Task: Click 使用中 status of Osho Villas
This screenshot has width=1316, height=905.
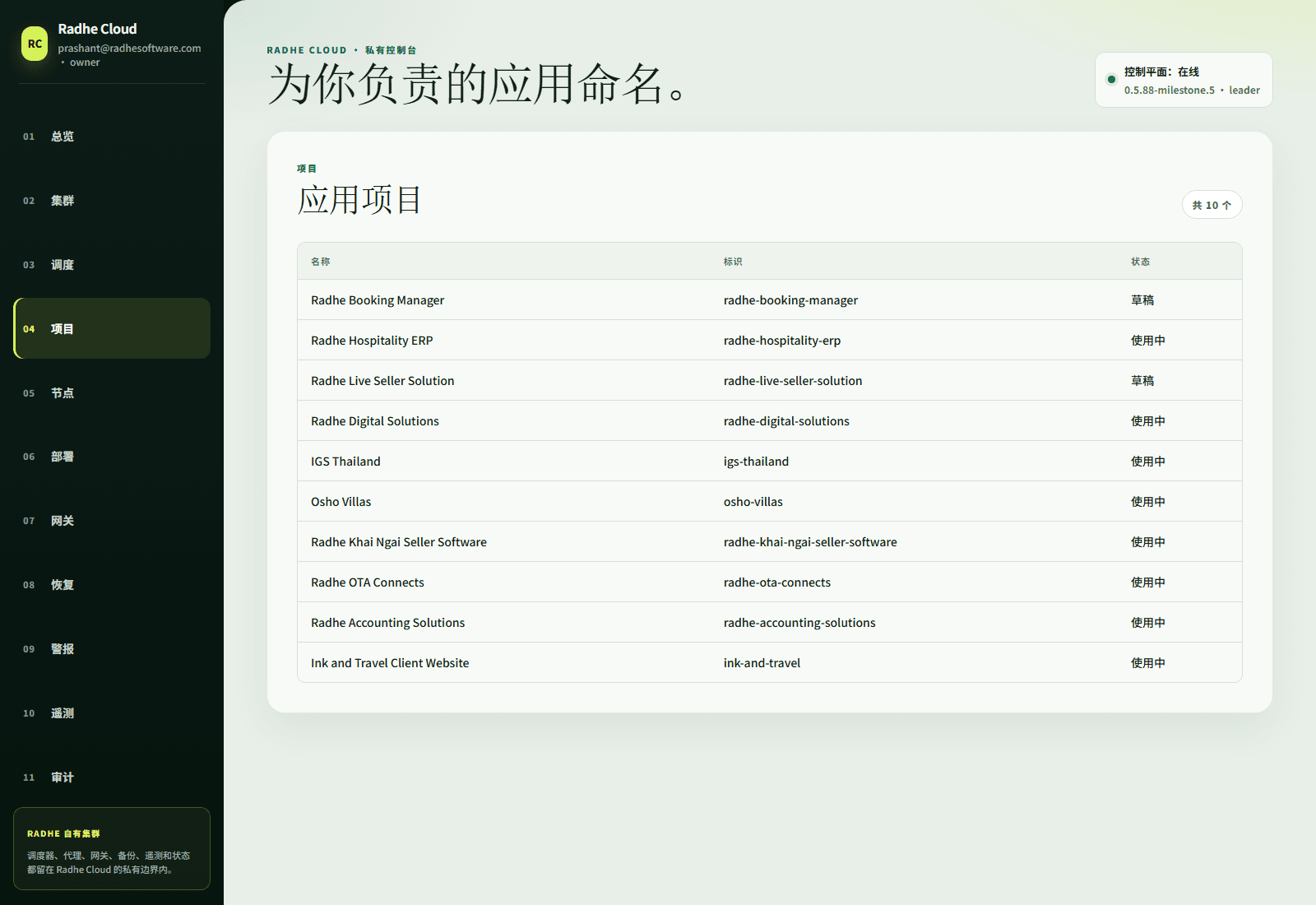Action: [1148, 502]
